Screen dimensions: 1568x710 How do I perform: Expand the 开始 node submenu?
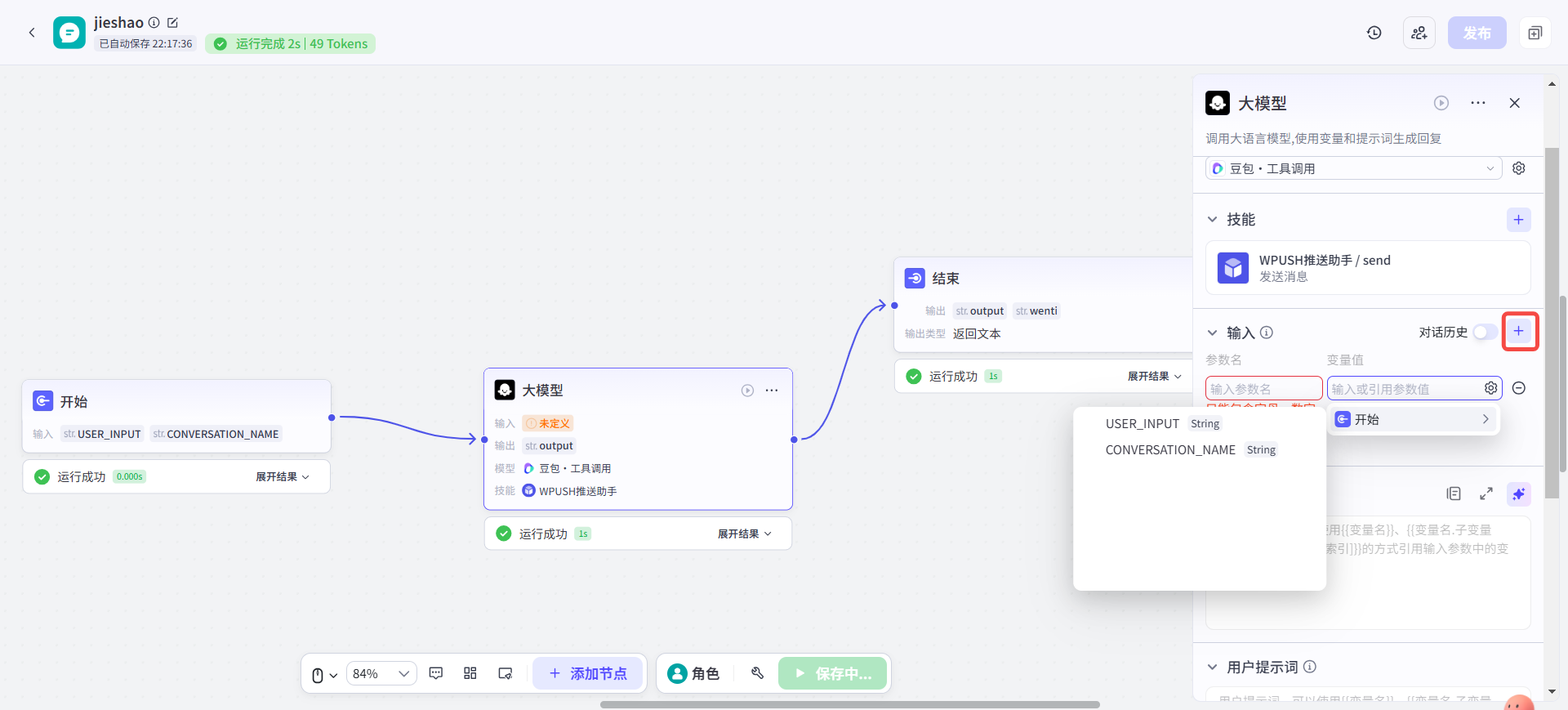click(1414, 419)
